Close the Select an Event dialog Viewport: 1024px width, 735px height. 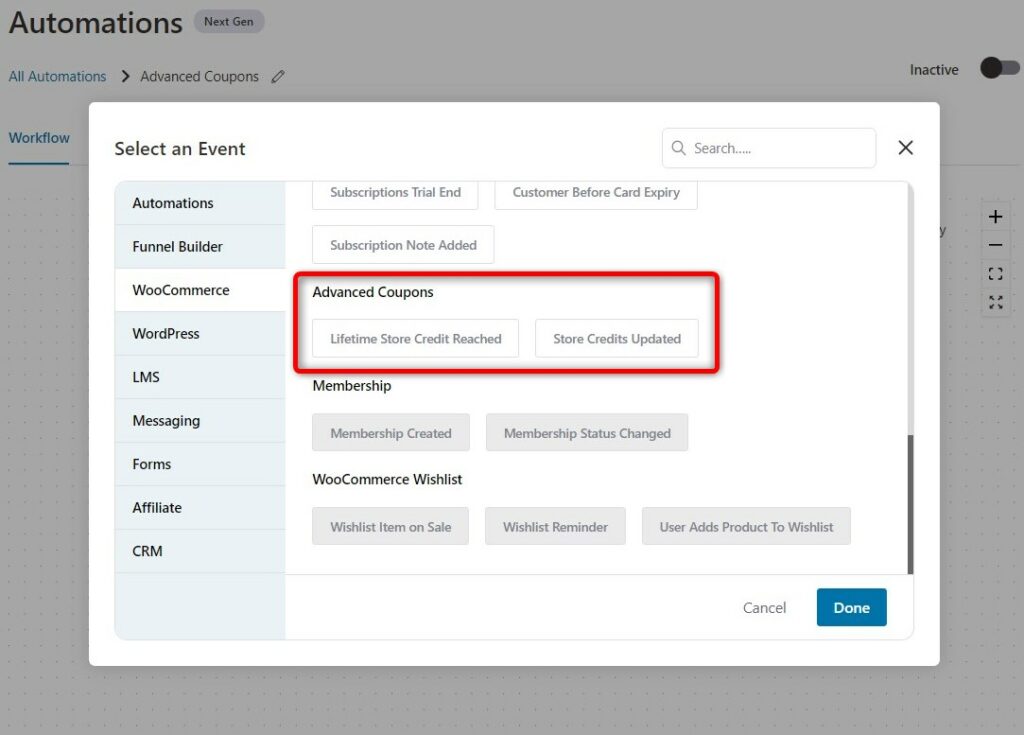pyautogui.click(x=905, y=148)
